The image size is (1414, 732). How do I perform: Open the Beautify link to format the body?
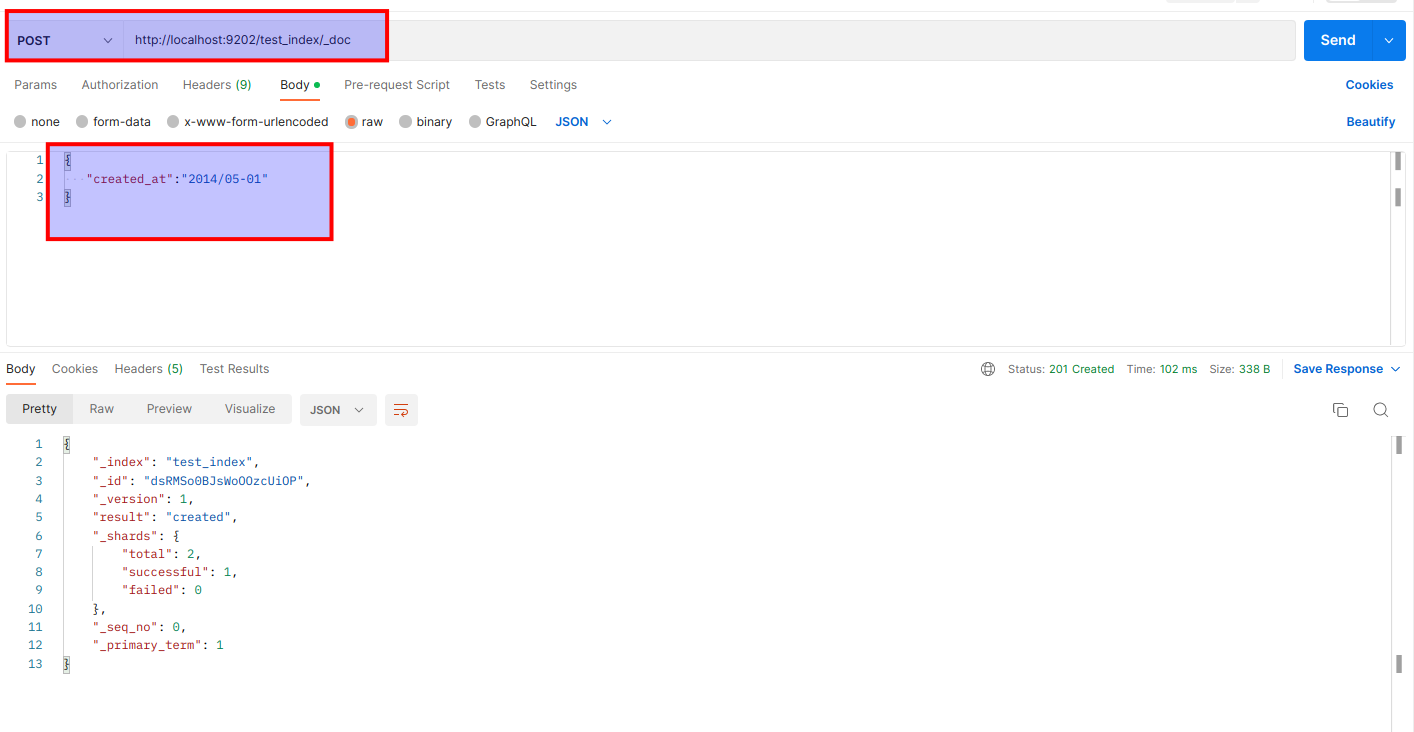pyautogui.click(x=1370, y=121)
